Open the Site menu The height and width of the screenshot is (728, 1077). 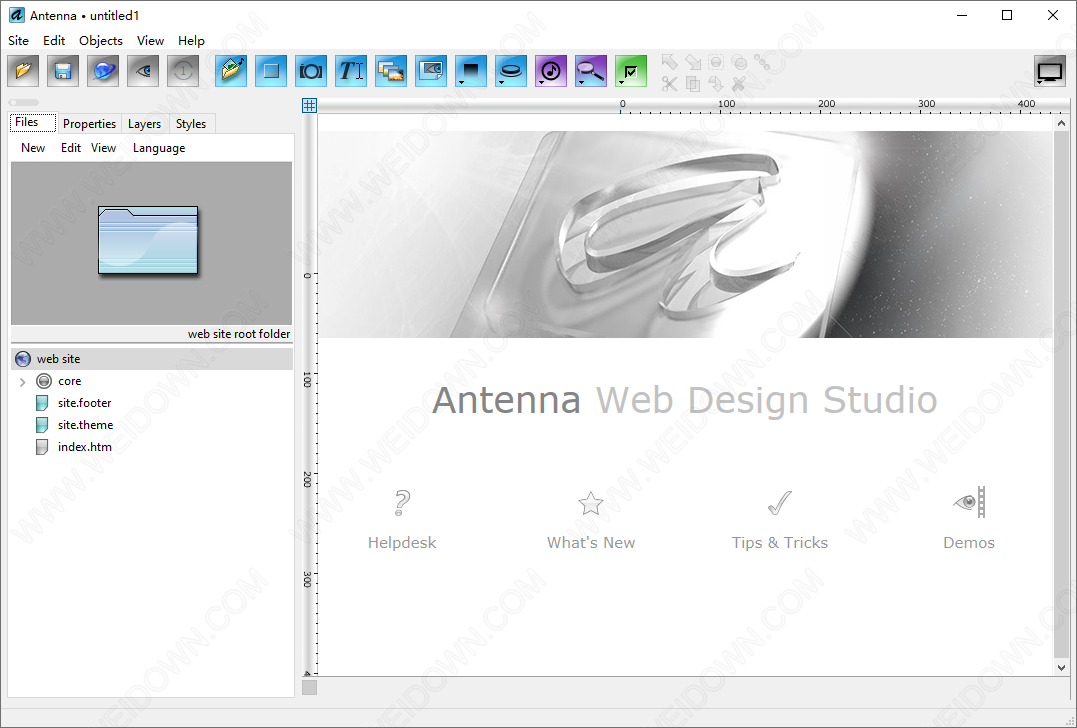19,41
